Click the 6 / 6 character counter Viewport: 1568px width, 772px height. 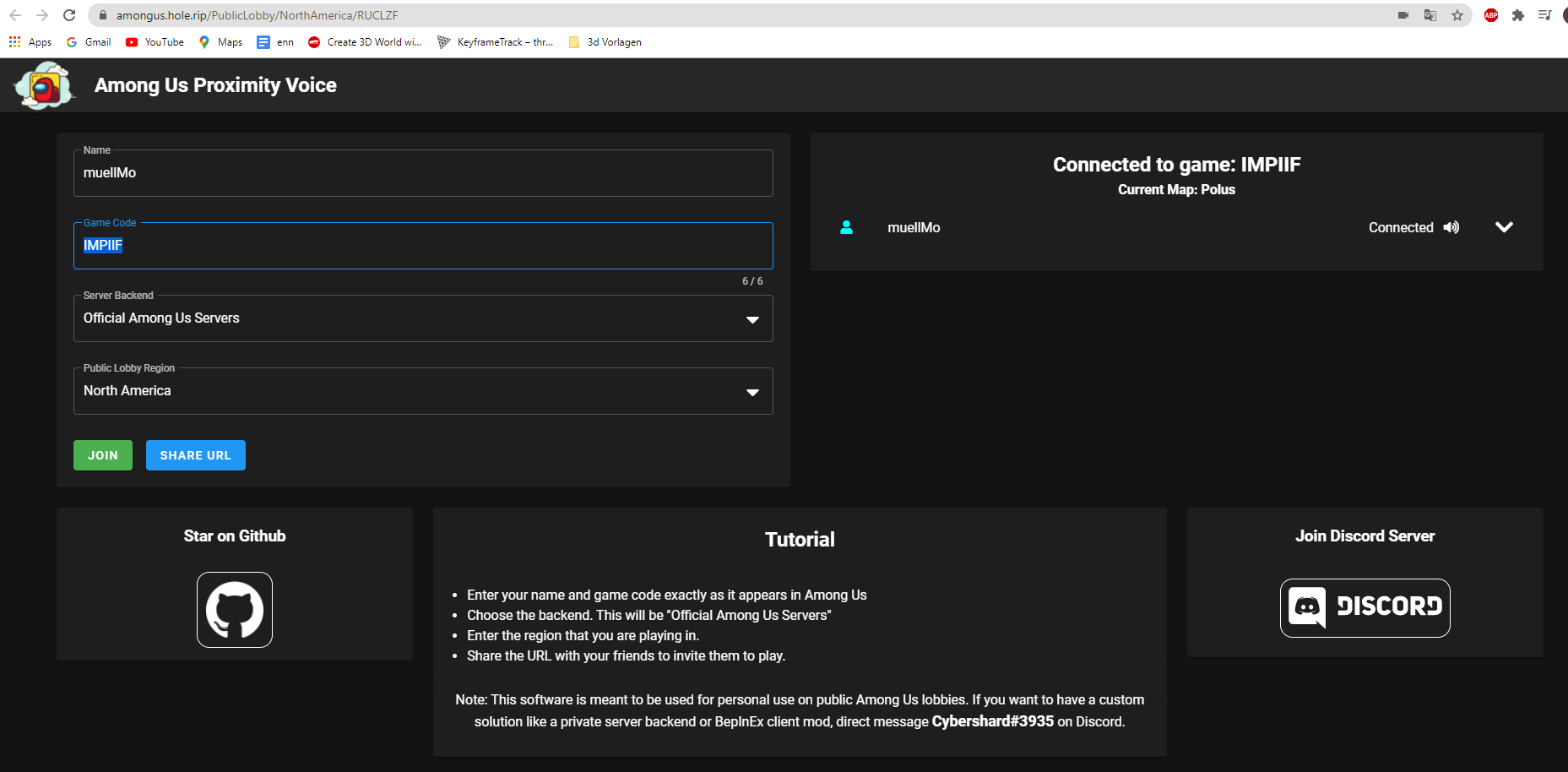752,281
